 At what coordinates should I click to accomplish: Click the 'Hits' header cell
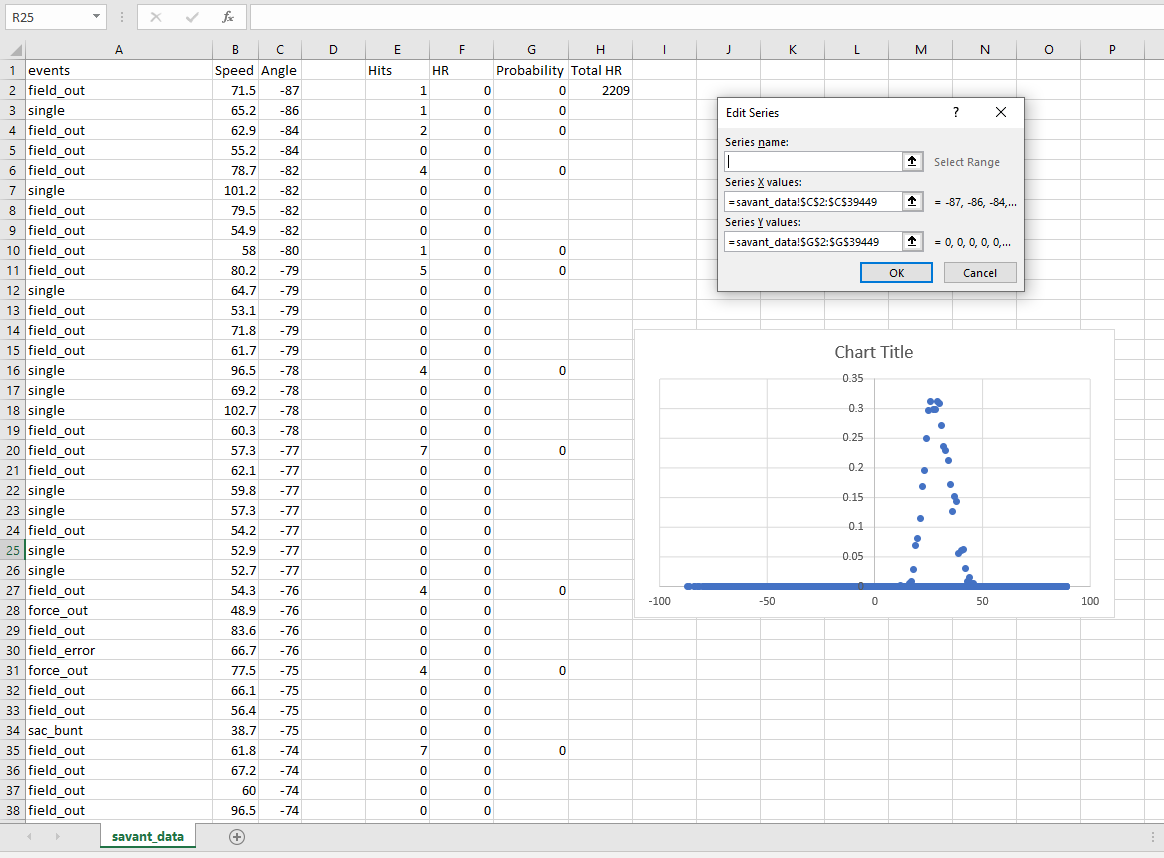coord(397,71)
